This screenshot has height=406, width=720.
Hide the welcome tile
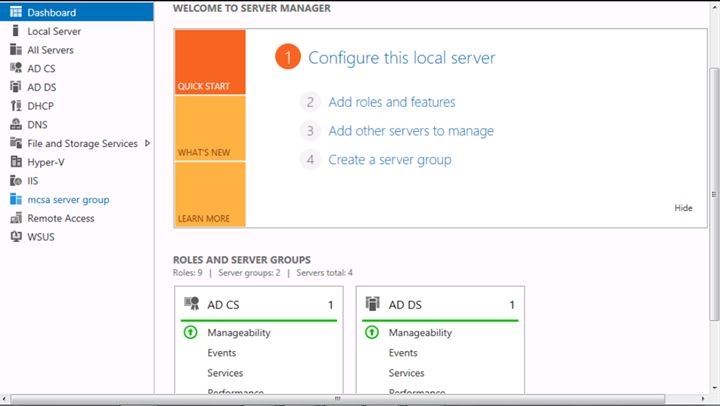click(x=683, y=208)
